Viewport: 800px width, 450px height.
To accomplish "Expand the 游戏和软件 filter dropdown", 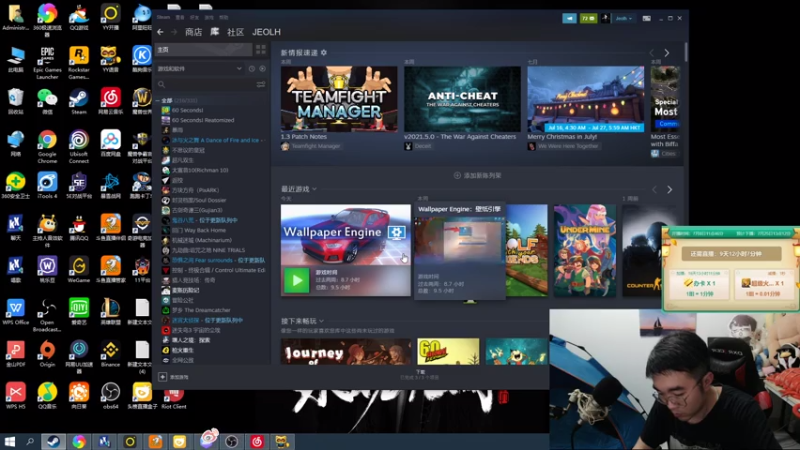I will [199, 68].
